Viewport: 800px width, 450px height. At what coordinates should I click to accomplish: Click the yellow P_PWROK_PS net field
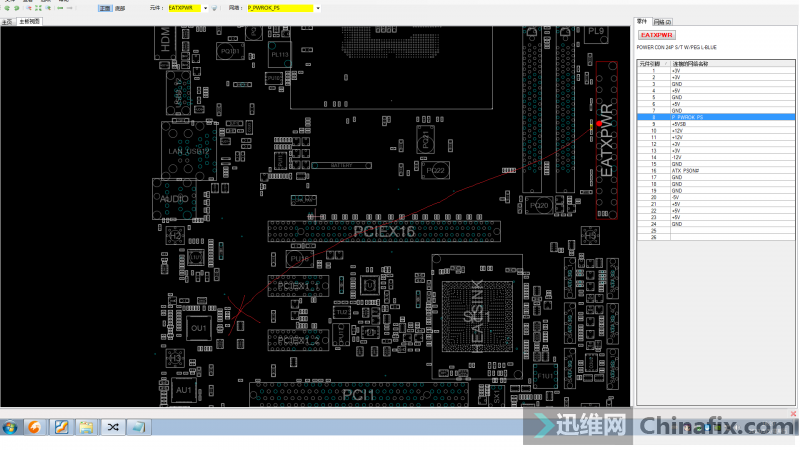pos(280,8)
